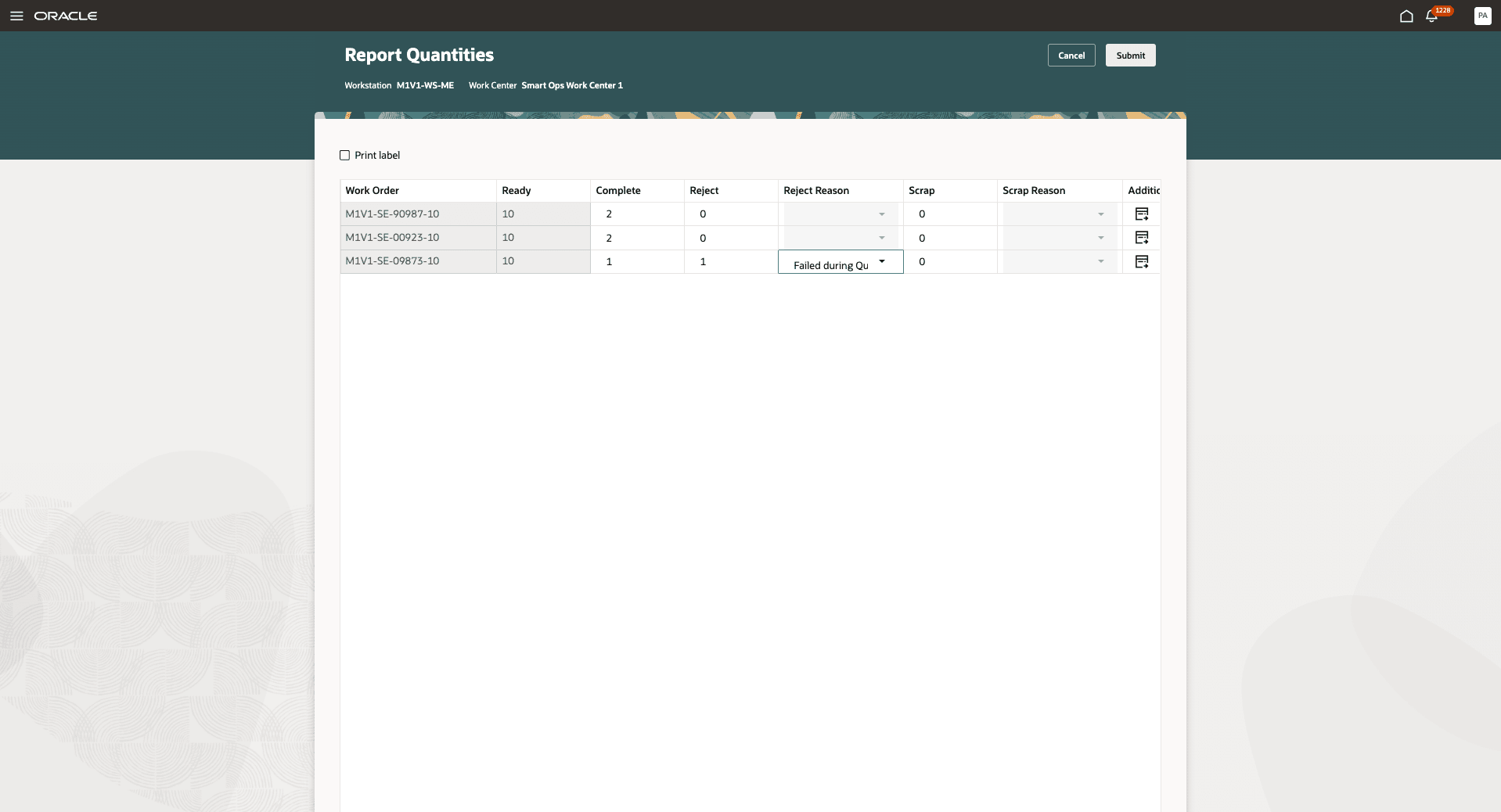Click Ready value for M1V1-SE-90987-10
The height and width of the screenshot is (812, 1501).
tap(543, 214)
